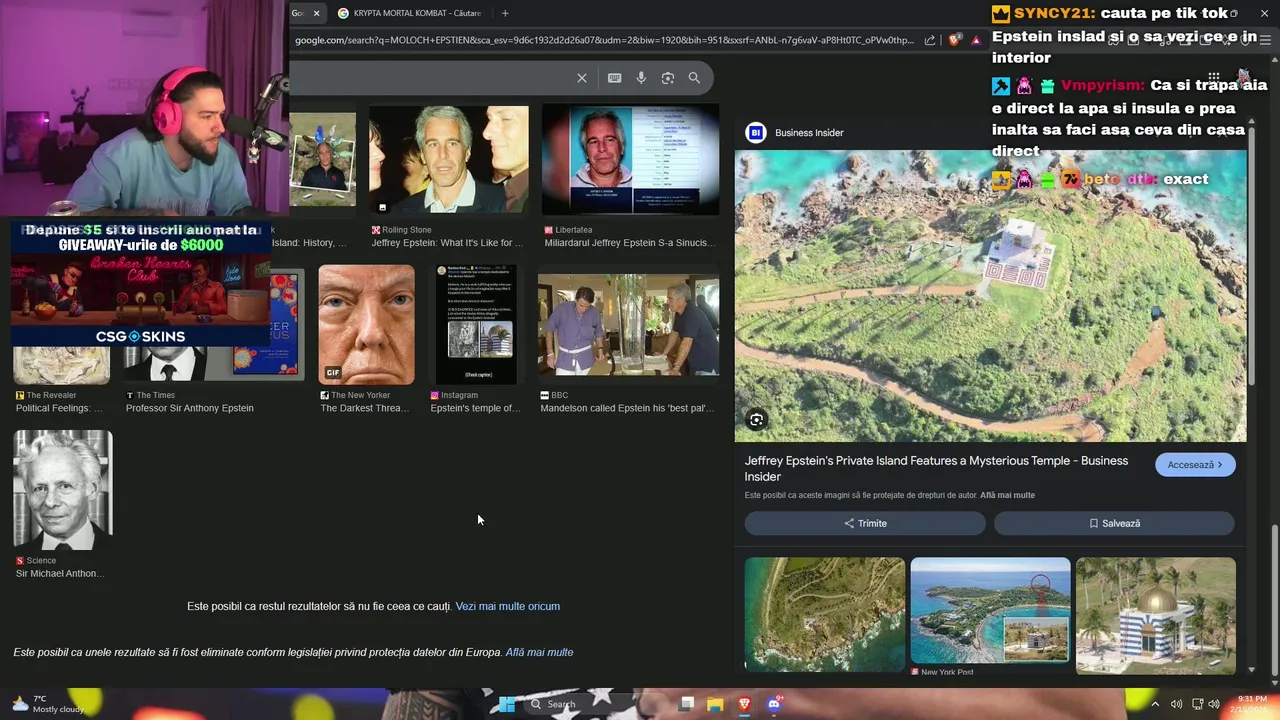Show hidden system tray icons
This screenshot has height=720, width=1280.
click(x=1154, y=704)
